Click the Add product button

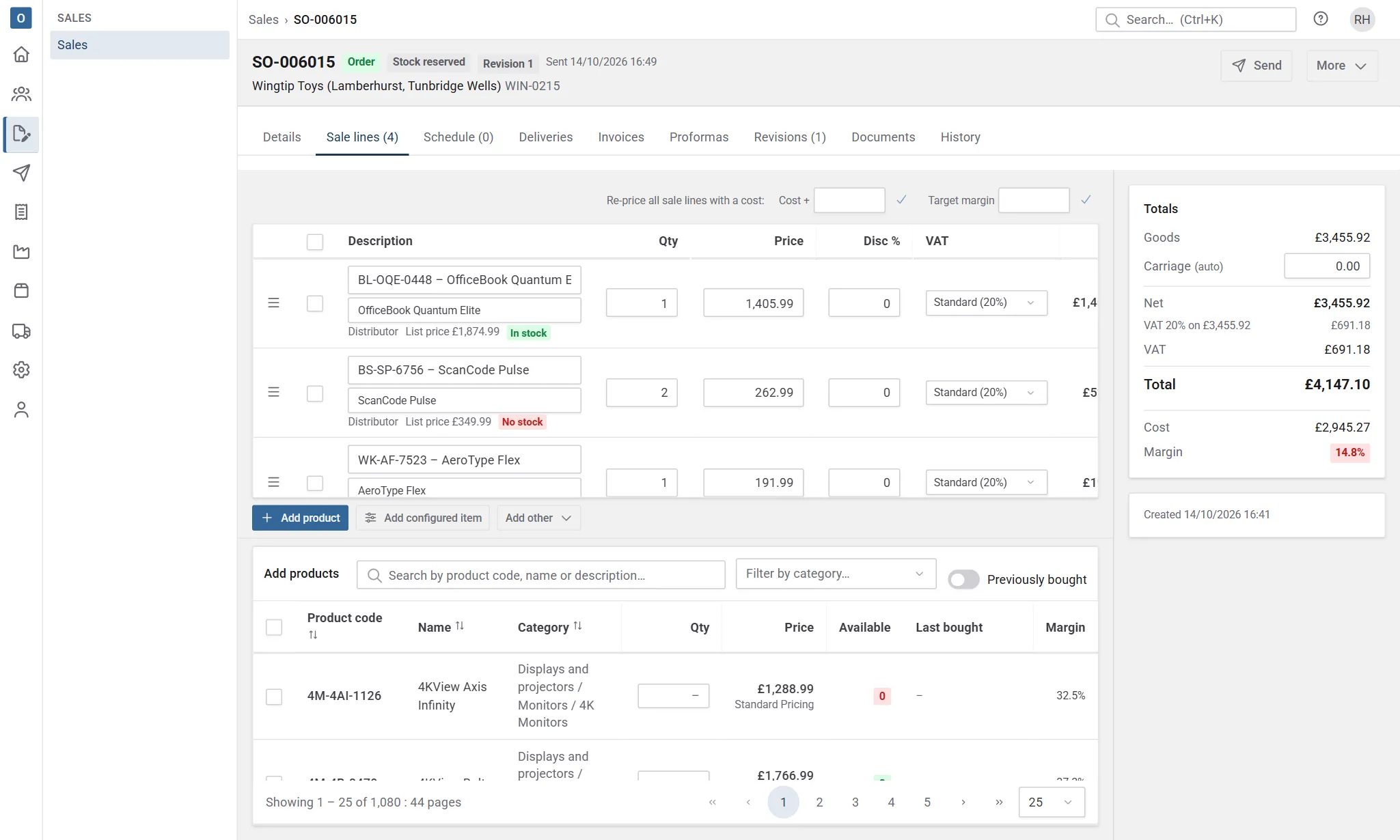300,518
